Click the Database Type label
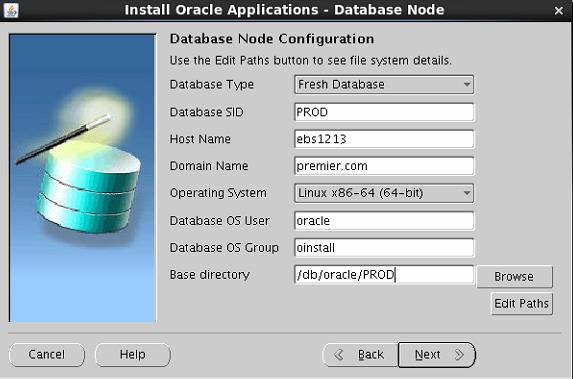This screenshot has width=573, height=379. (212, 85)
